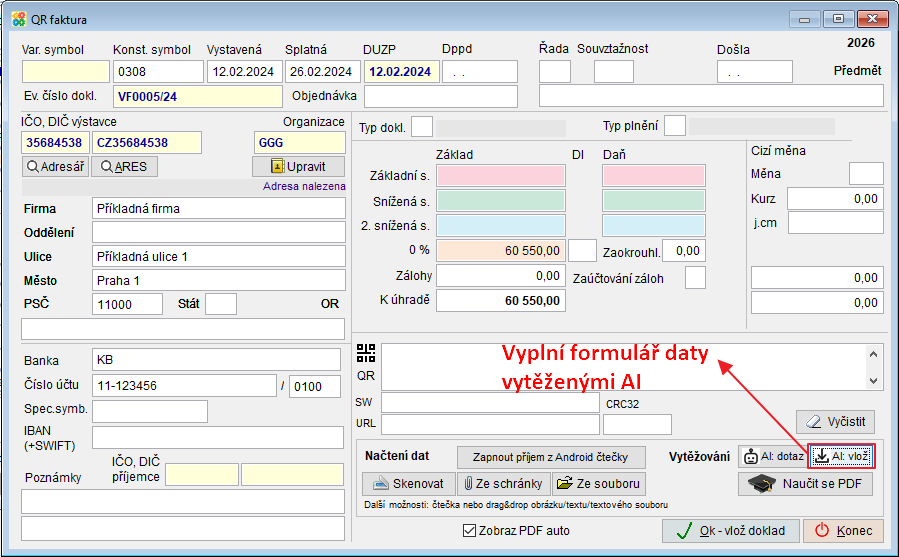Click the Měna currency field
Screen dimensions: 899x557
click(866, 173)
